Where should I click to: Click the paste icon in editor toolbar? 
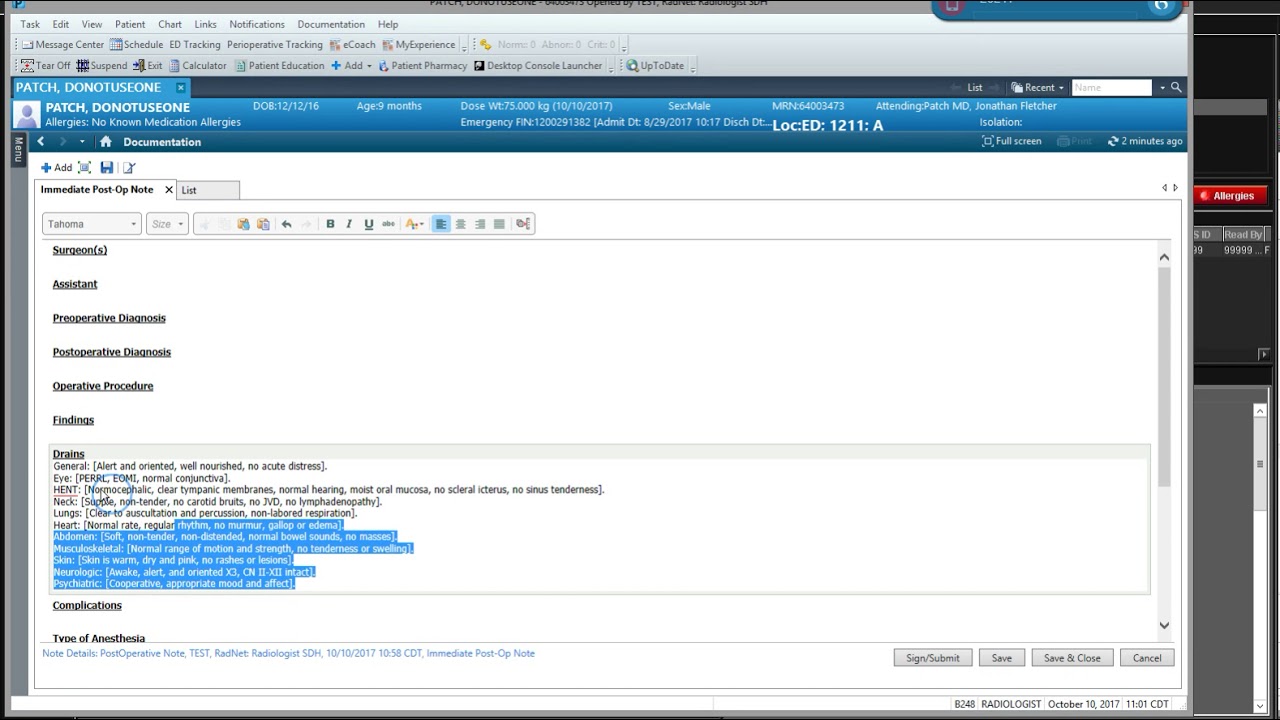pyautogui.click(x=243, y=224)
